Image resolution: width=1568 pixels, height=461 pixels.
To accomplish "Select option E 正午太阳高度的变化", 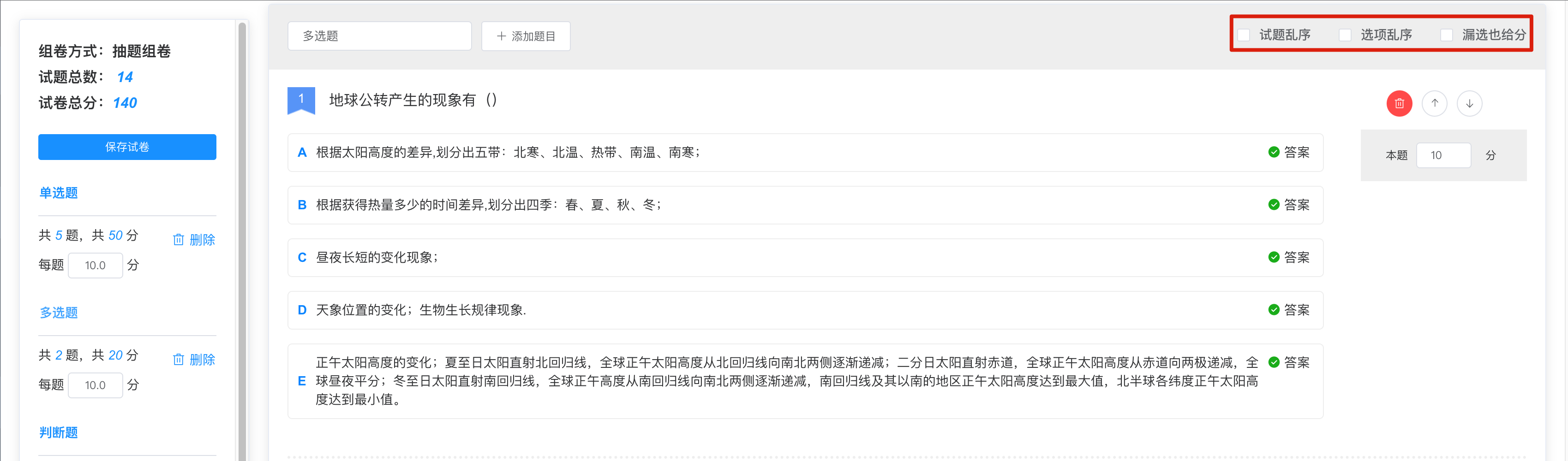I will click(x=805, y=381).
